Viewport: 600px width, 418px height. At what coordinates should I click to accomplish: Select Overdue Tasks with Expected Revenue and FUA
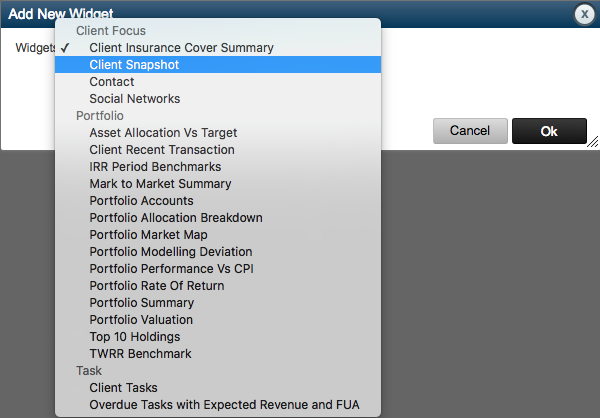coord(224,405)
